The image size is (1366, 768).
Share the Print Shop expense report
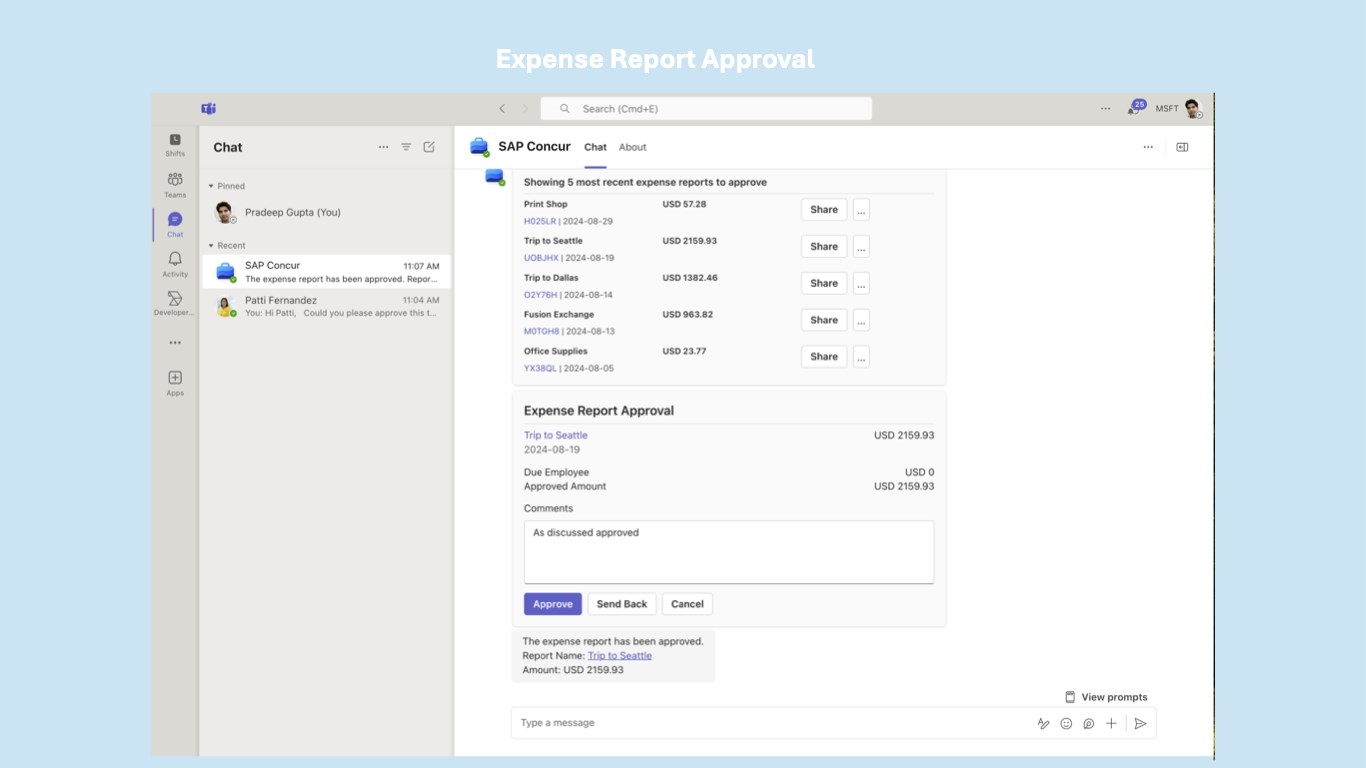tap(824, 210)
